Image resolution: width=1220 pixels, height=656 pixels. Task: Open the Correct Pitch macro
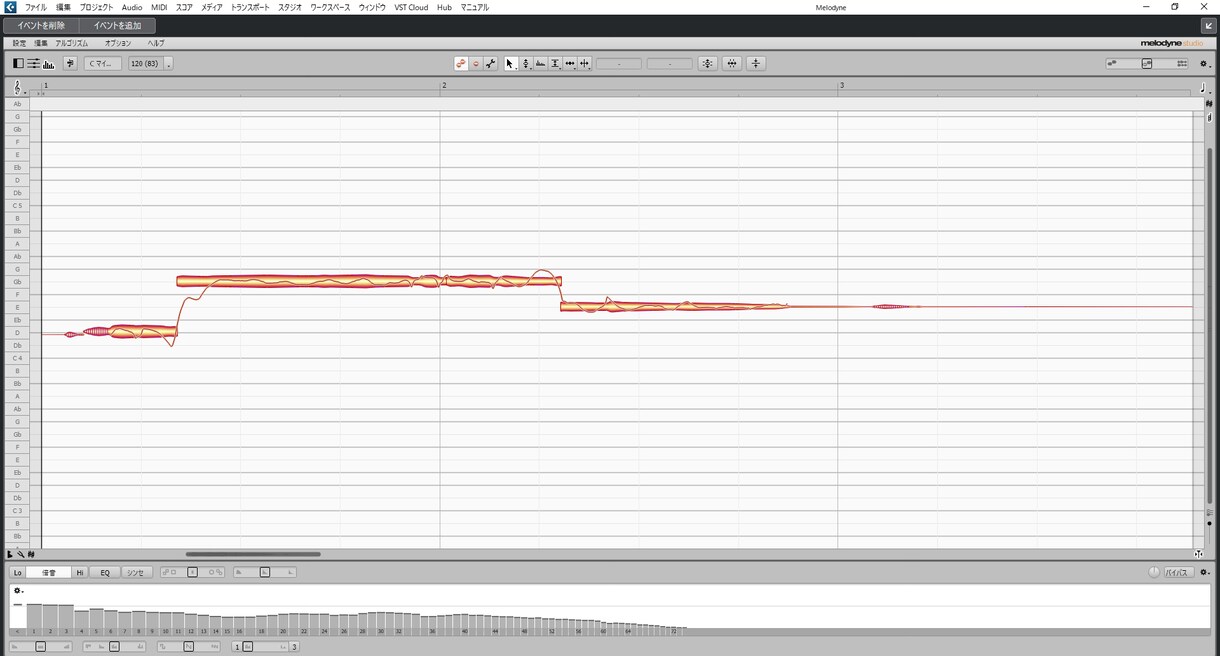[x=708, y=64]
